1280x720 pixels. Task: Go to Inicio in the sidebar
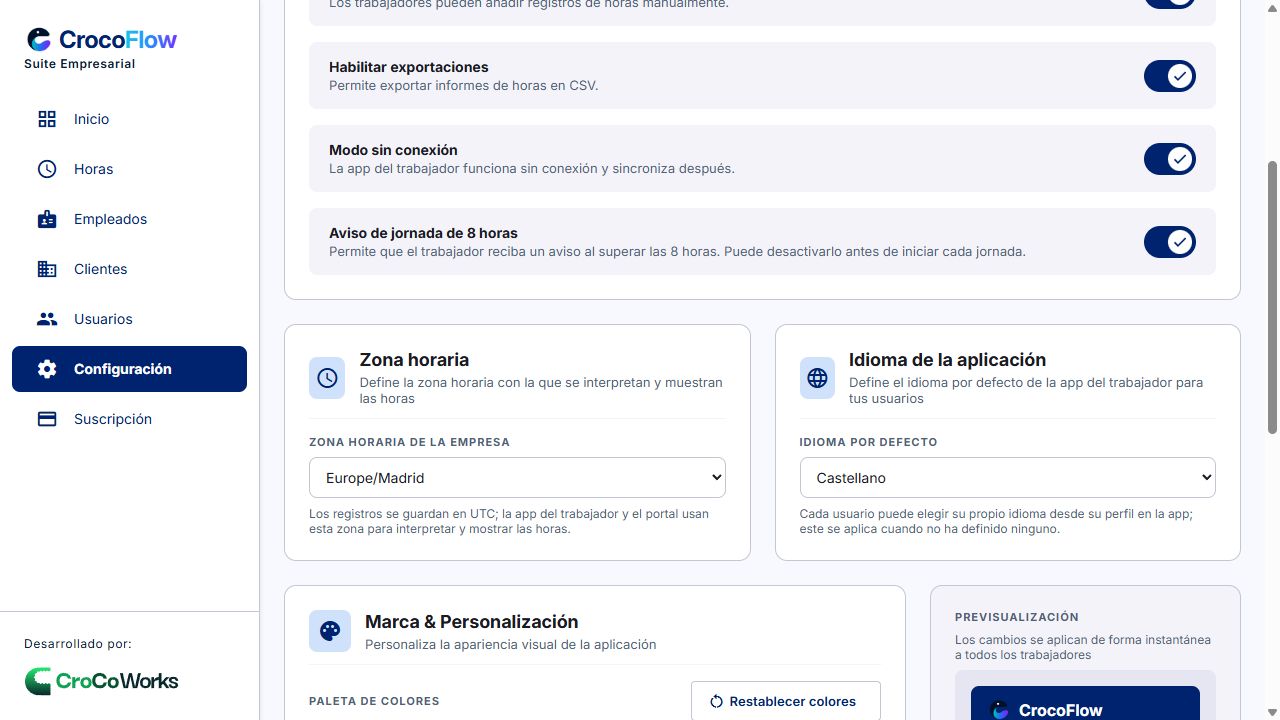(129, 119)
